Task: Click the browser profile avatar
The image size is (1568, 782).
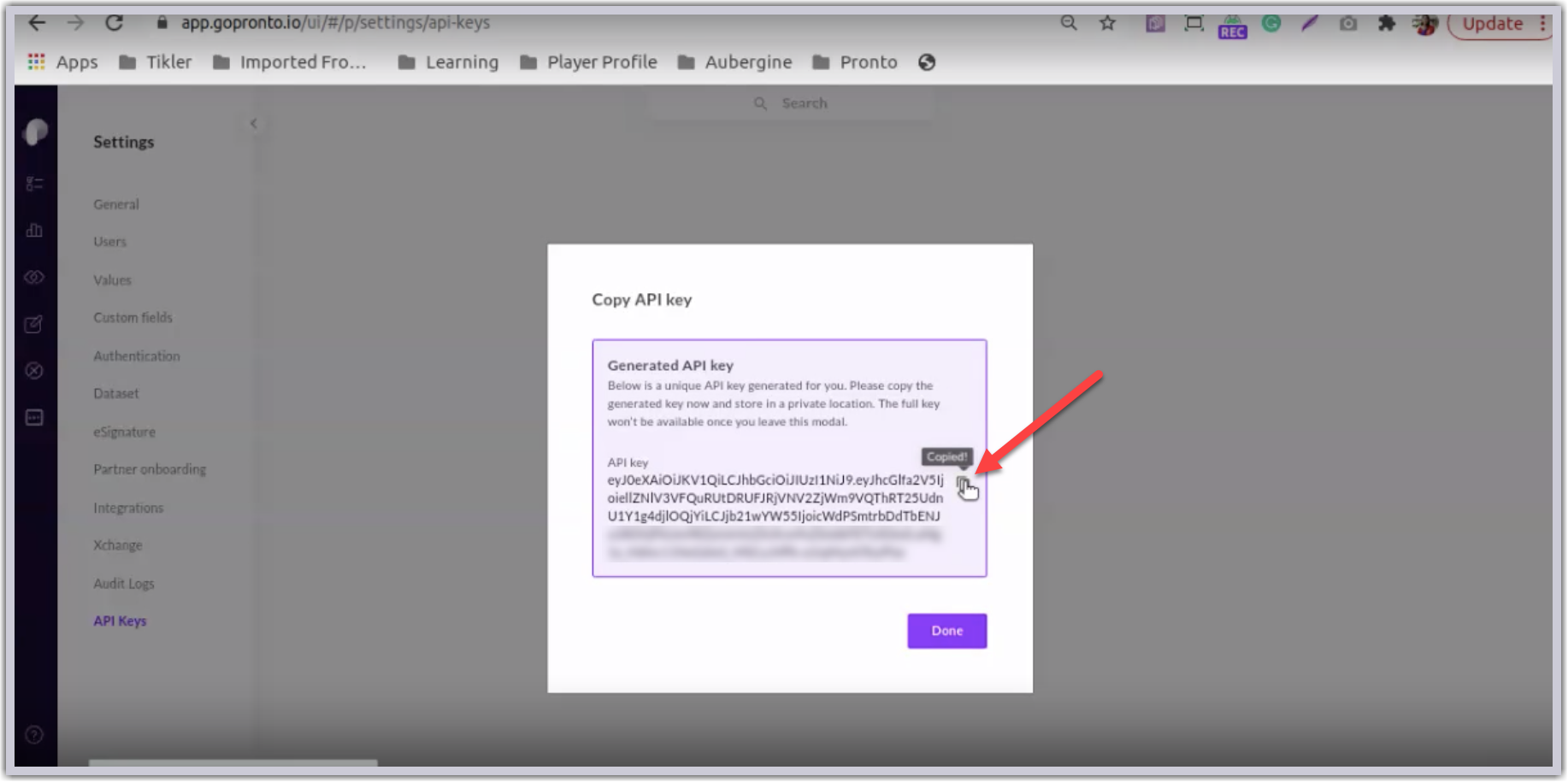Action: [x=1425, y=24]
